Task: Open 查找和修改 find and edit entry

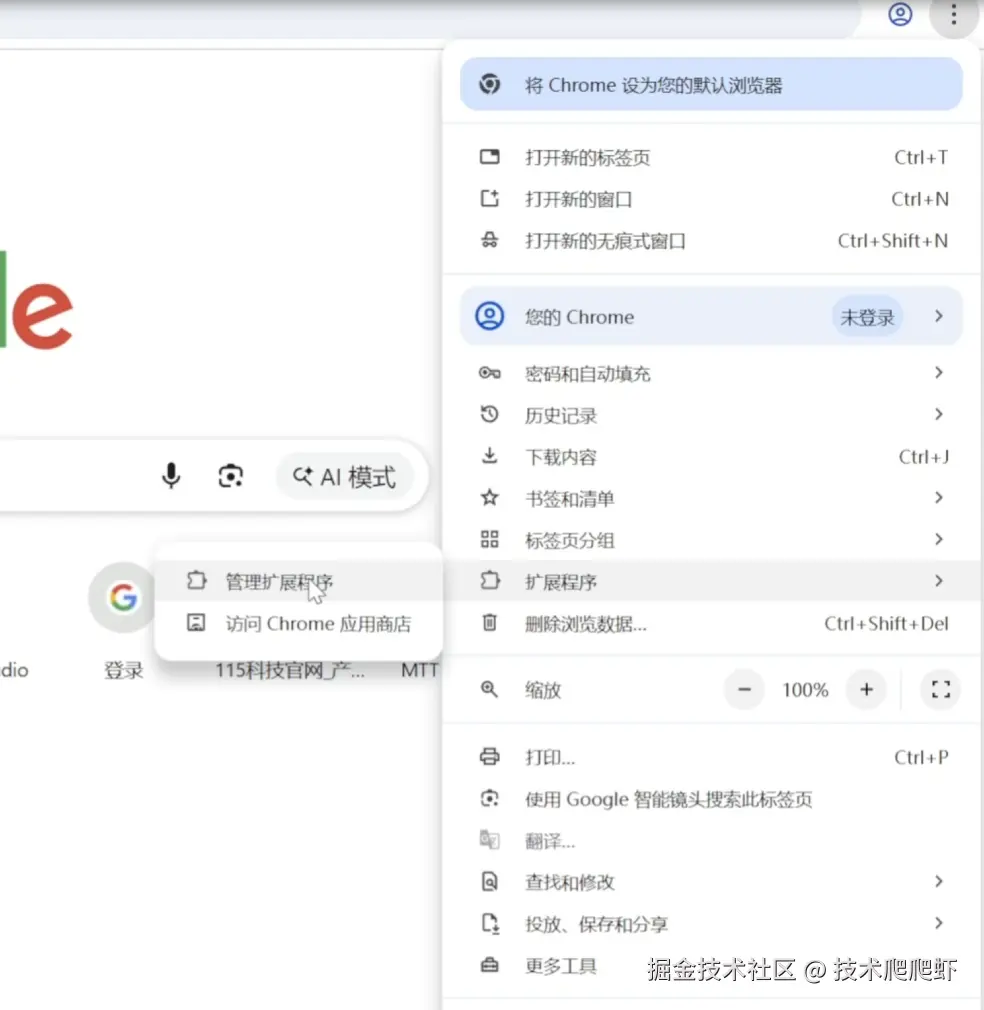Action: [711, 882]
